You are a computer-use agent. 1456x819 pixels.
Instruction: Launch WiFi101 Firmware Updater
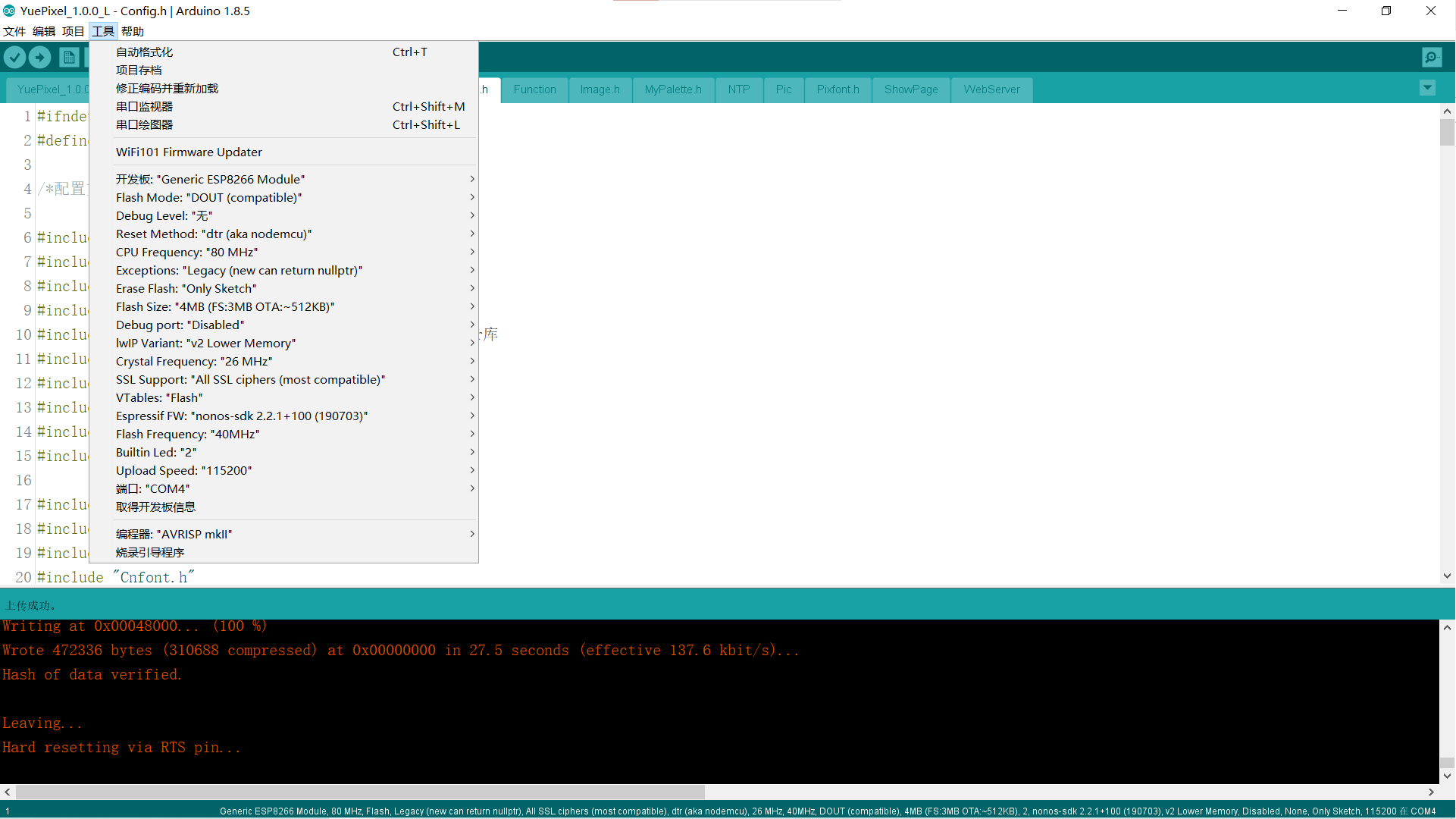tap(189, 152)
